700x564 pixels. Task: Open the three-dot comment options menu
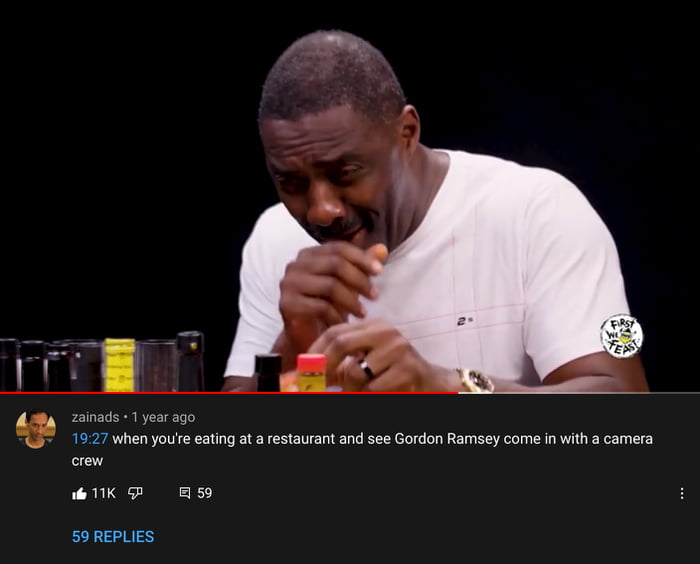pyautogui.click(x=682, y=493)
